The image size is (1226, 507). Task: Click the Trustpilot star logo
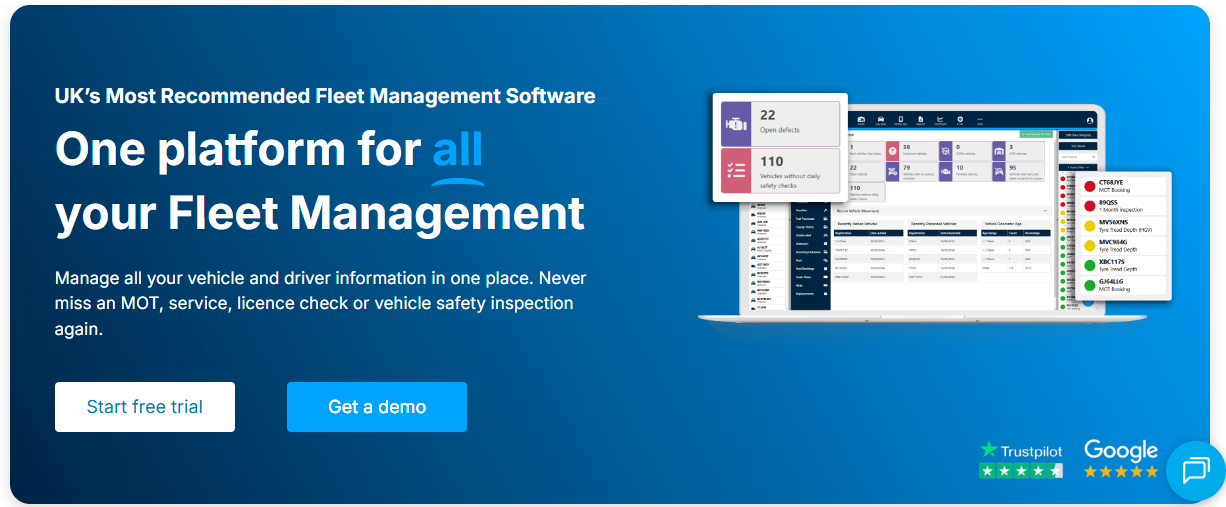[x=989, y=451]
